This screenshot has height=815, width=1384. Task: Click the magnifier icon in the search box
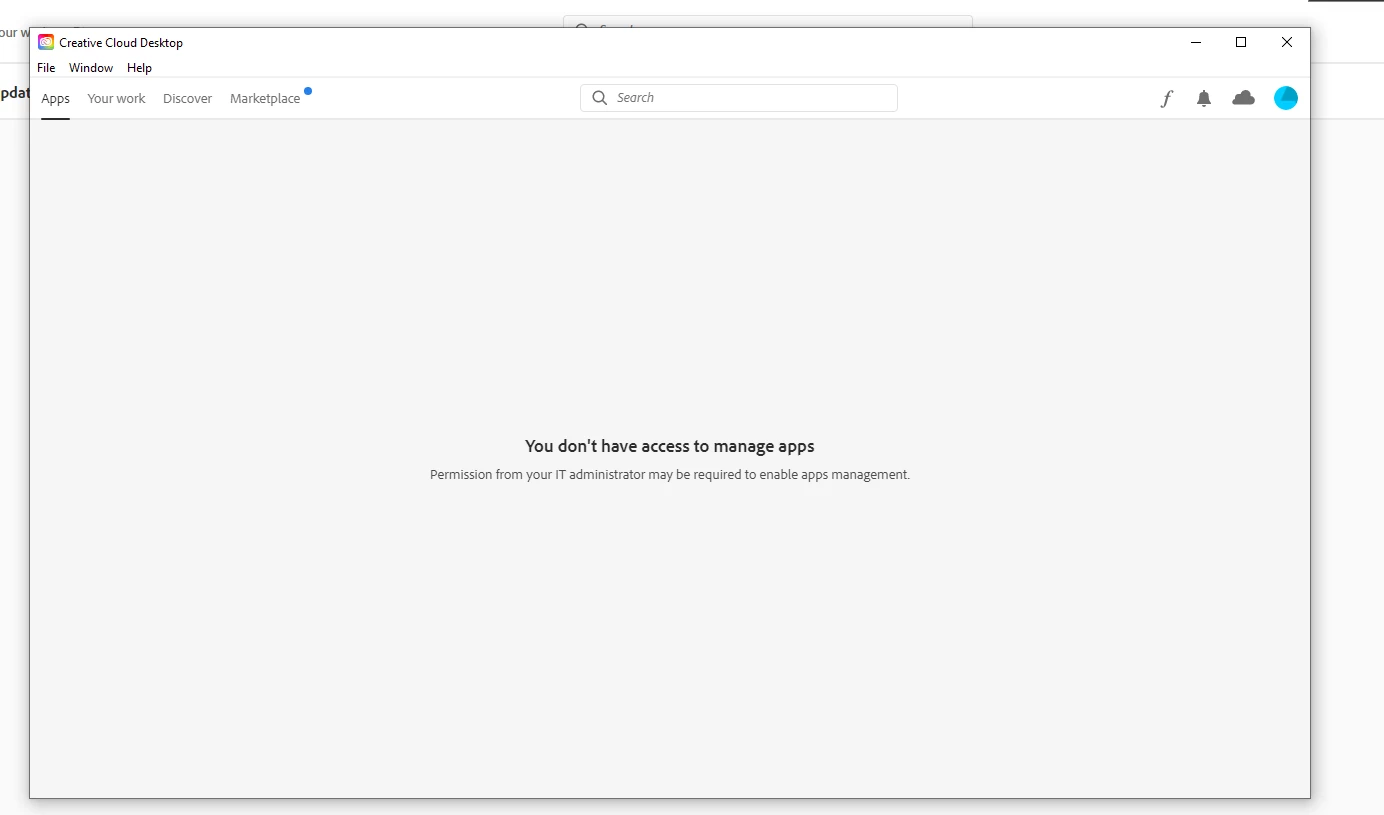pyautogui.click(x=600, y=98)
